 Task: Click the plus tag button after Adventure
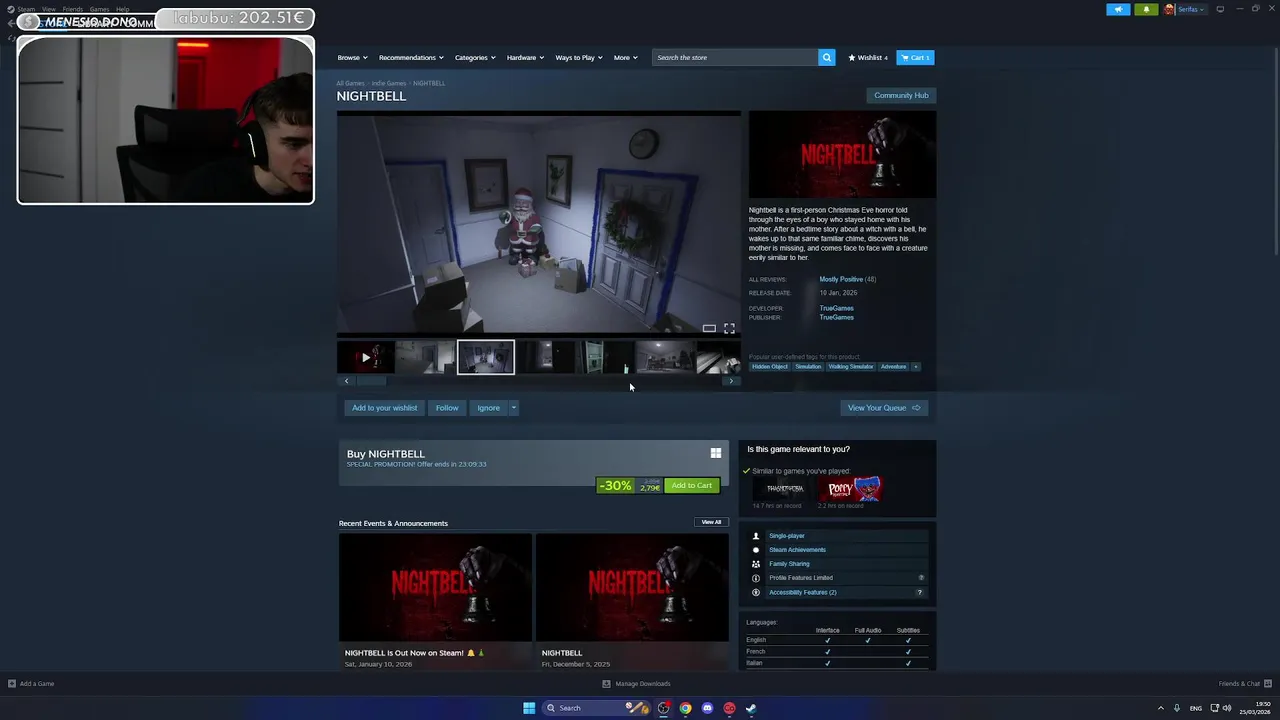[915, 366]
